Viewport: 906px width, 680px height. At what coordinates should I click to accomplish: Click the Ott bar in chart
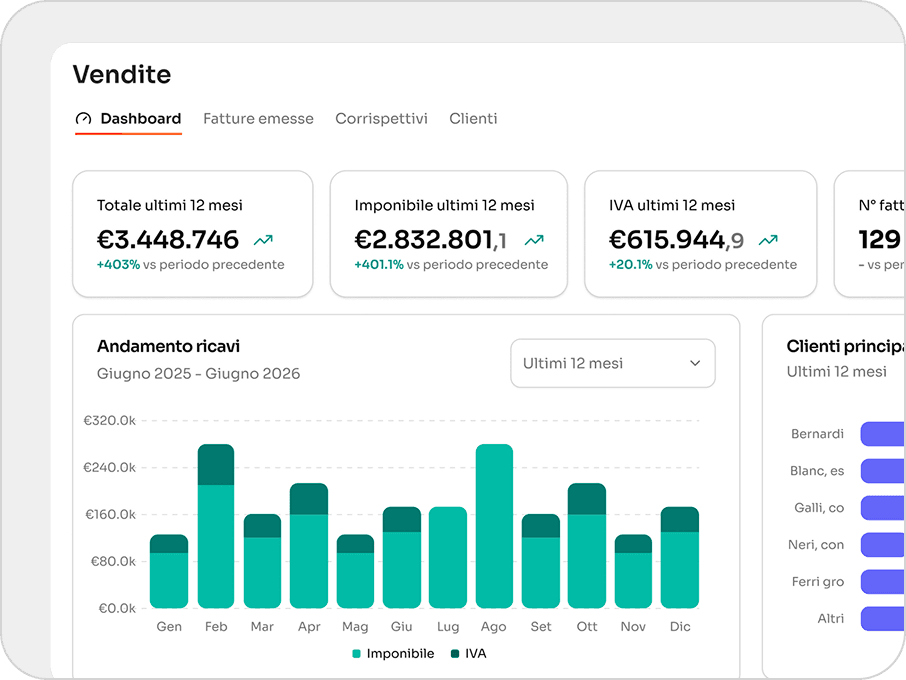pyautogui.click(x=587, y=546)
